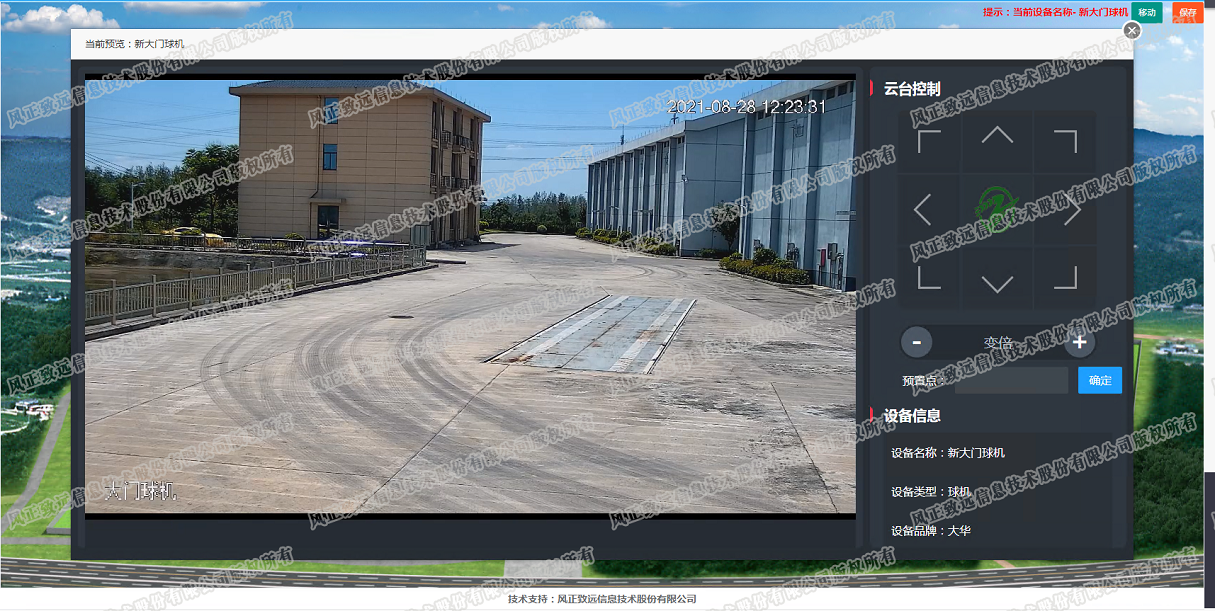The image size is (1215, 611).
Task: Click the green center icon of PTZ pad
Action: [995, 208]
